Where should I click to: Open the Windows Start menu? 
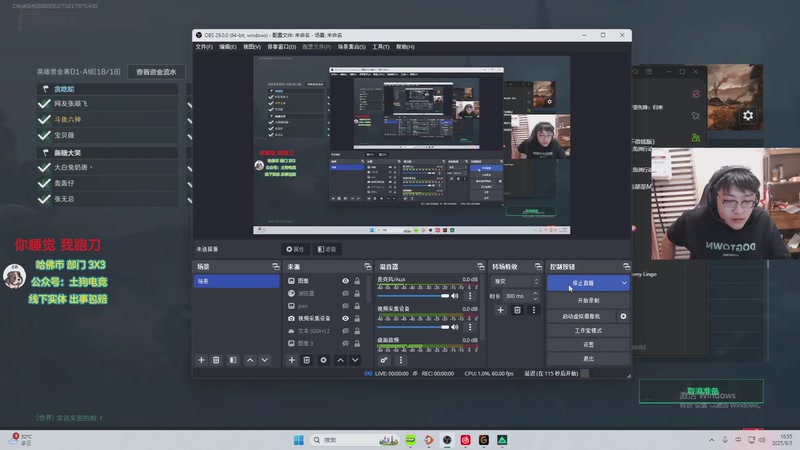(298, 440)
